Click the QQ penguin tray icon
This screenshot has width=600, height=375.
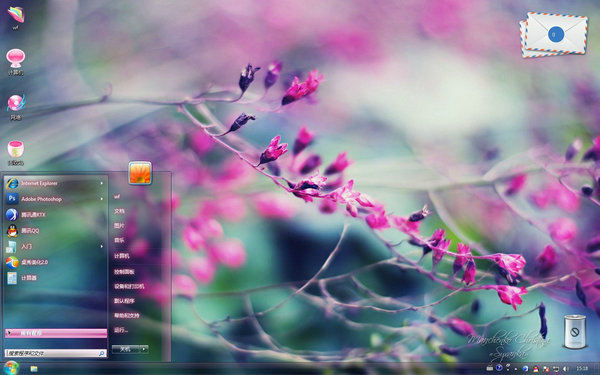pos(536,368)
